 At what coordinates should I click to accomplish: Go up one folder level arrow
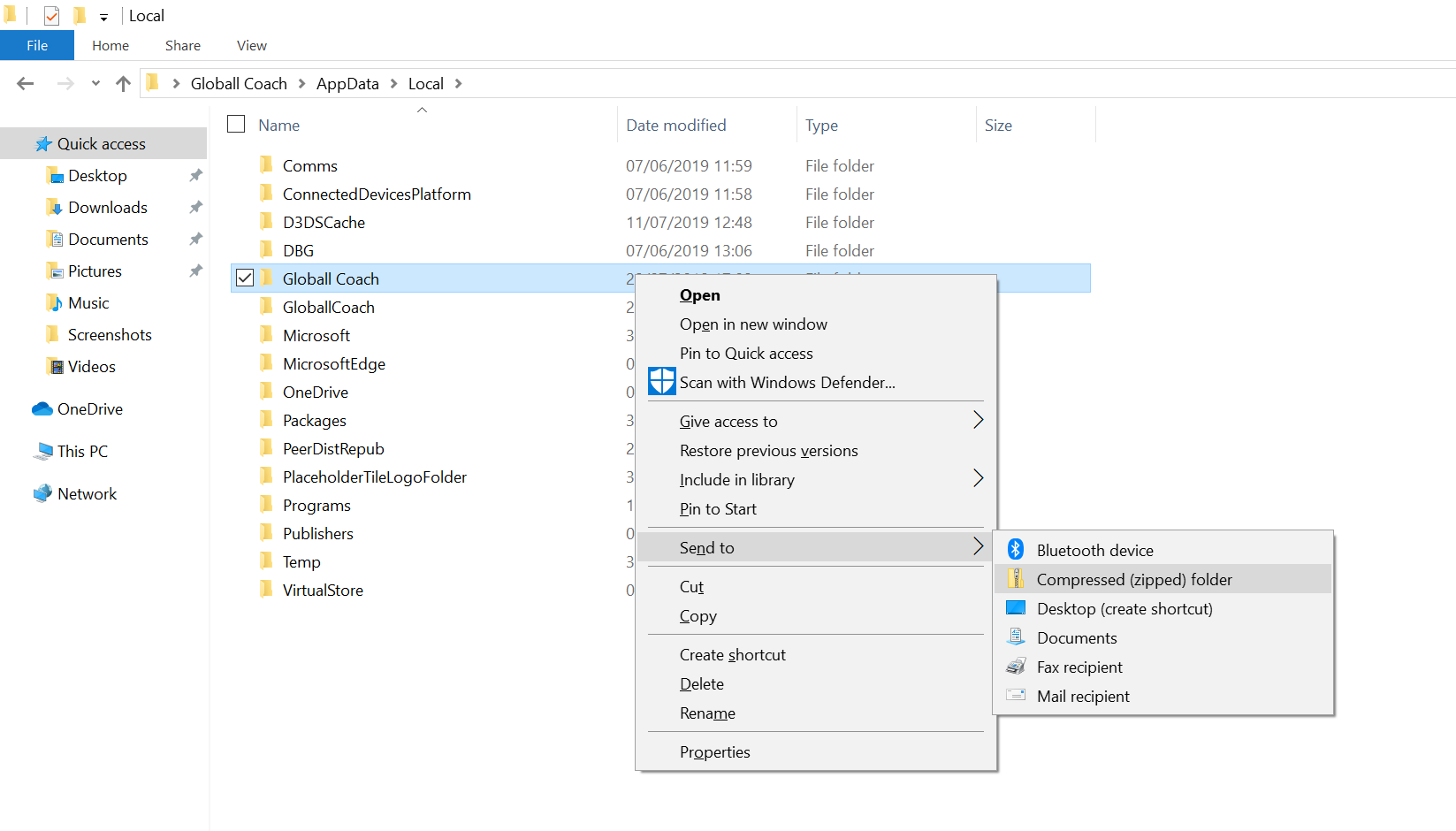[123, 84]
